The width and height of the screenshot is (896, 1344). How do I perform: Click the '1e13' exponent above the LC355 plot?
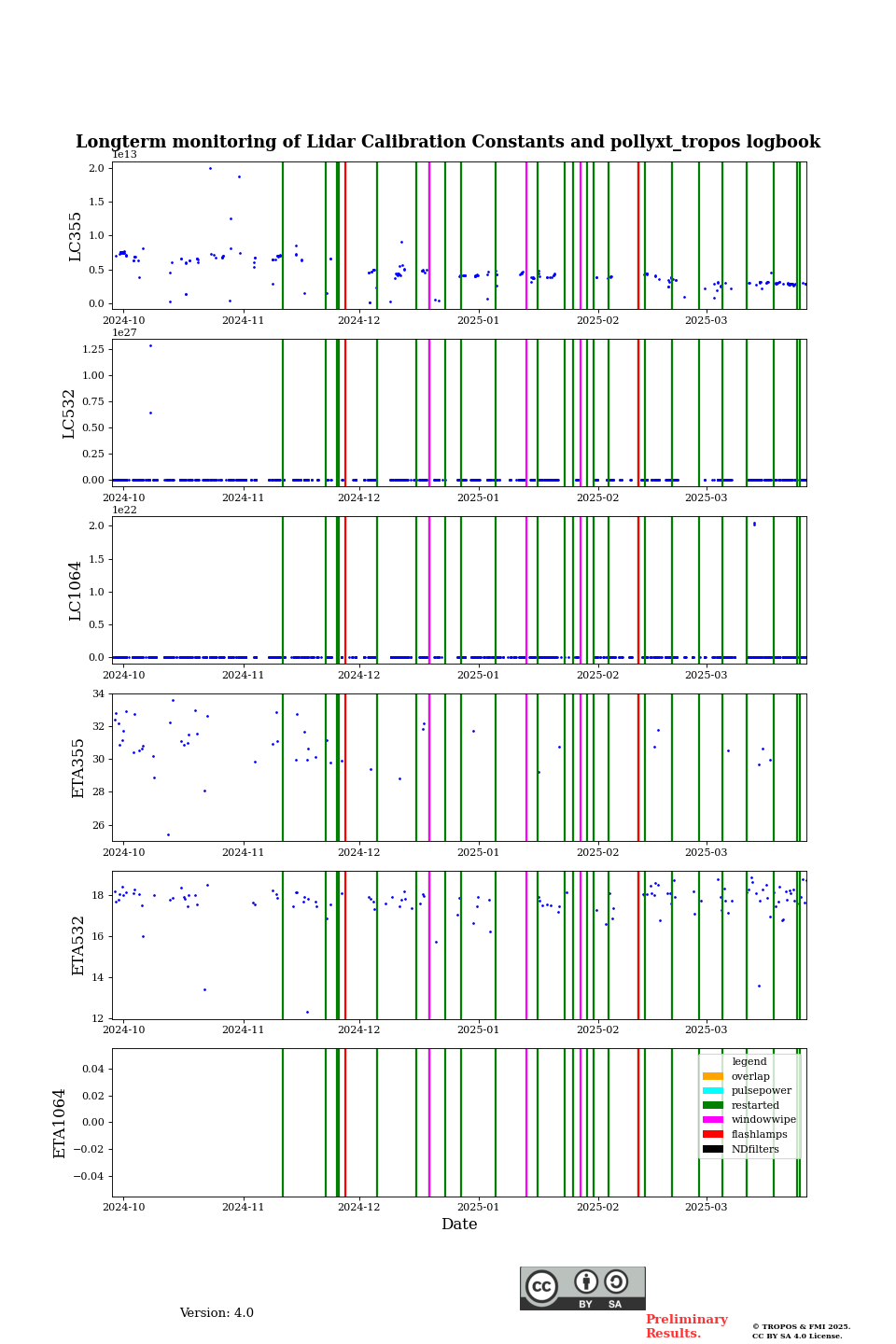(125, 155)
